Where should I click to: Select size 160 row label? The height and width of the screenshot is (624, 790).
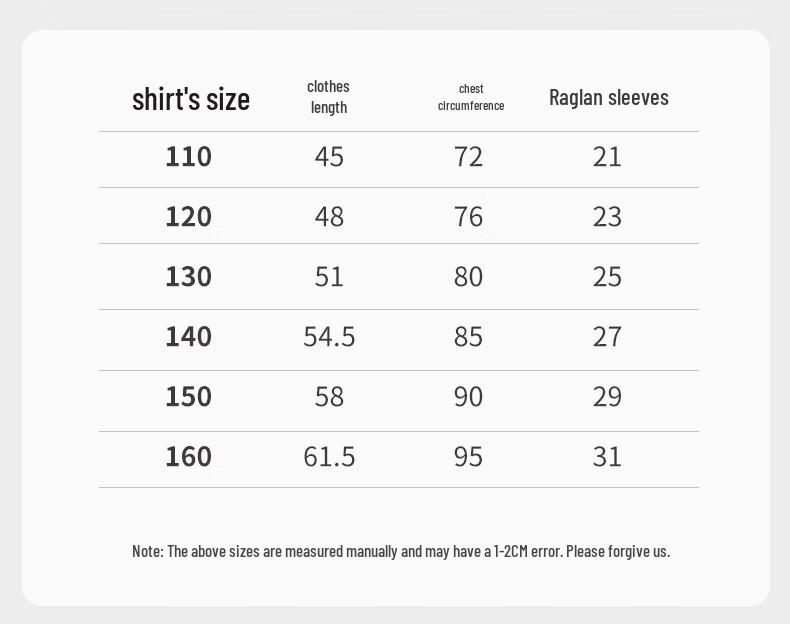tap(188, 456)
